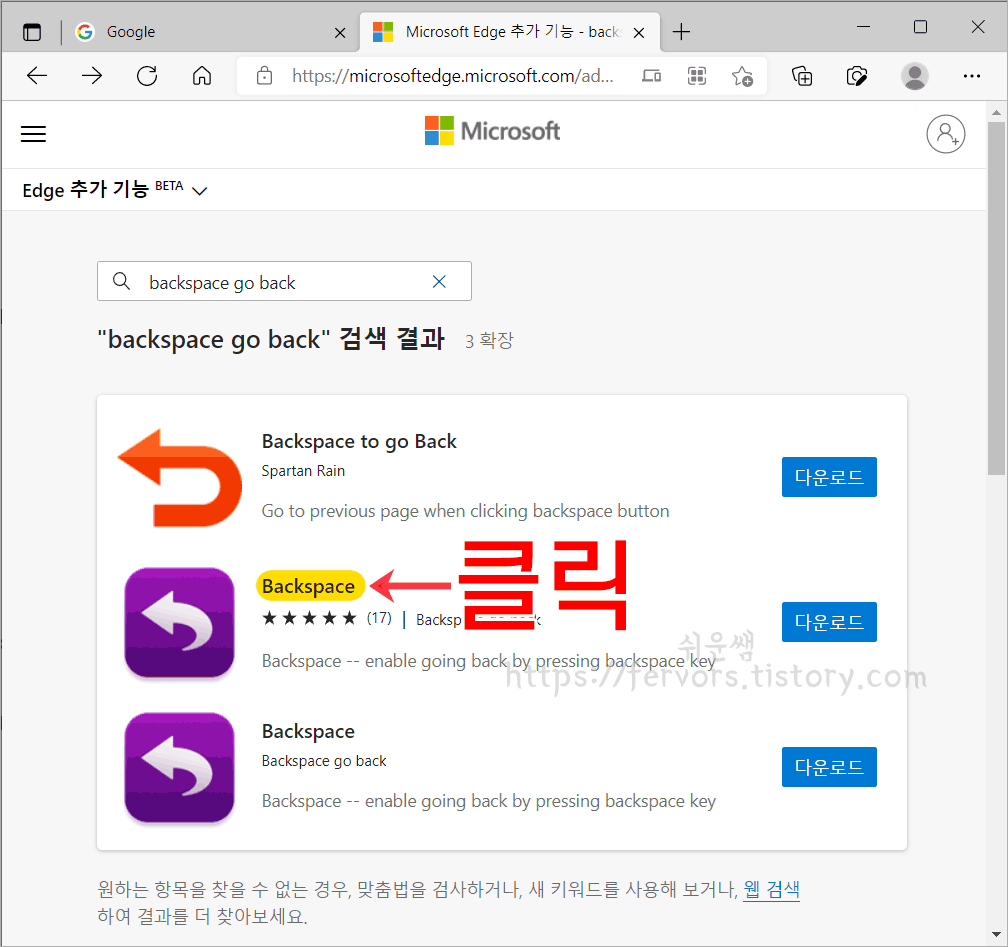
Task: Open the Backspace to go Back extension icon
Action: [180, 477]
